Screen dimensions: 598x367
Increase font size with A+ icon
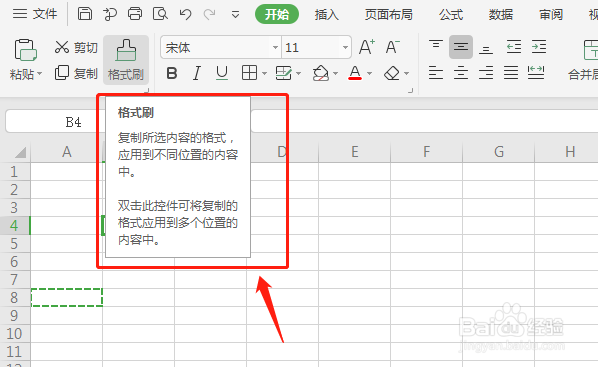pos(367,47)
